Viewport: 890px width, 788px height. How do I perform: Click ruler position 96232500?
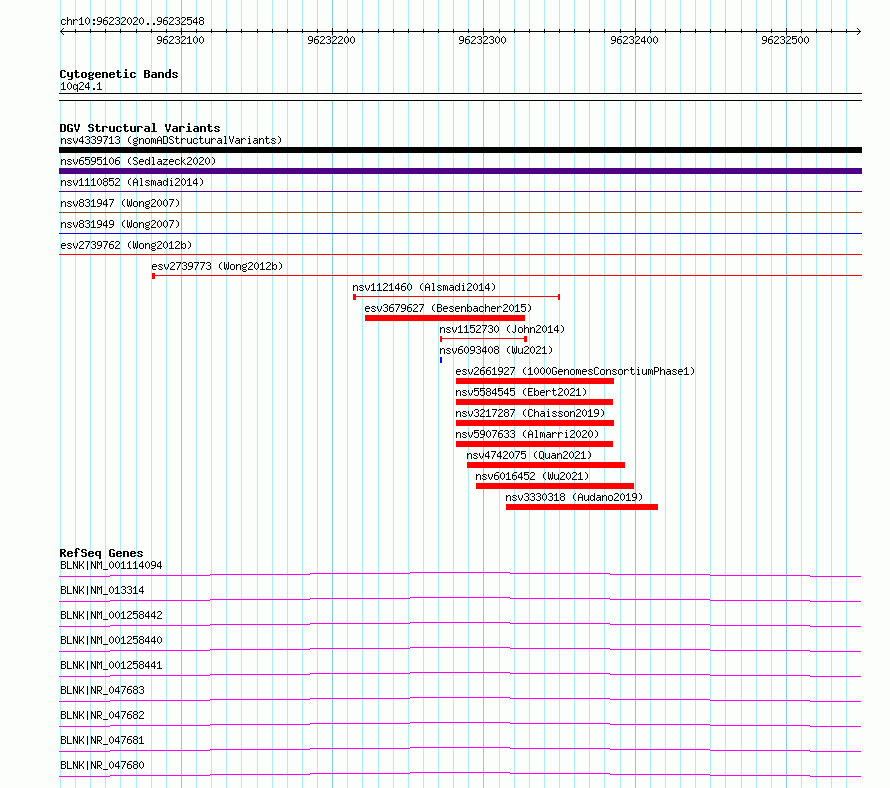(785, 40)
